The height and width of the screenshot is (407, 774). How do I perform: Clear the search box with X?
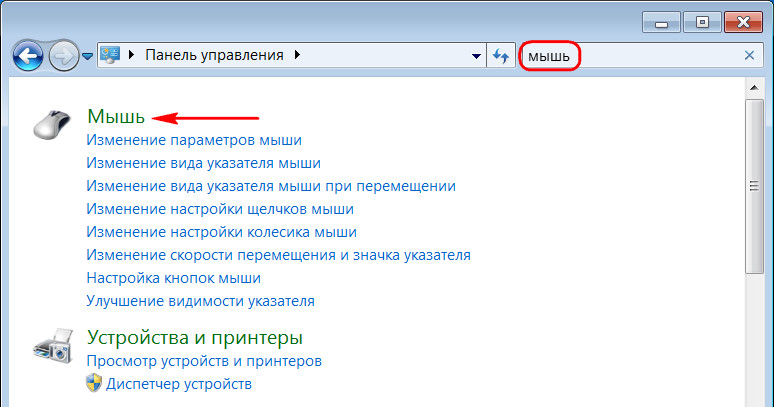coord(749,55)
